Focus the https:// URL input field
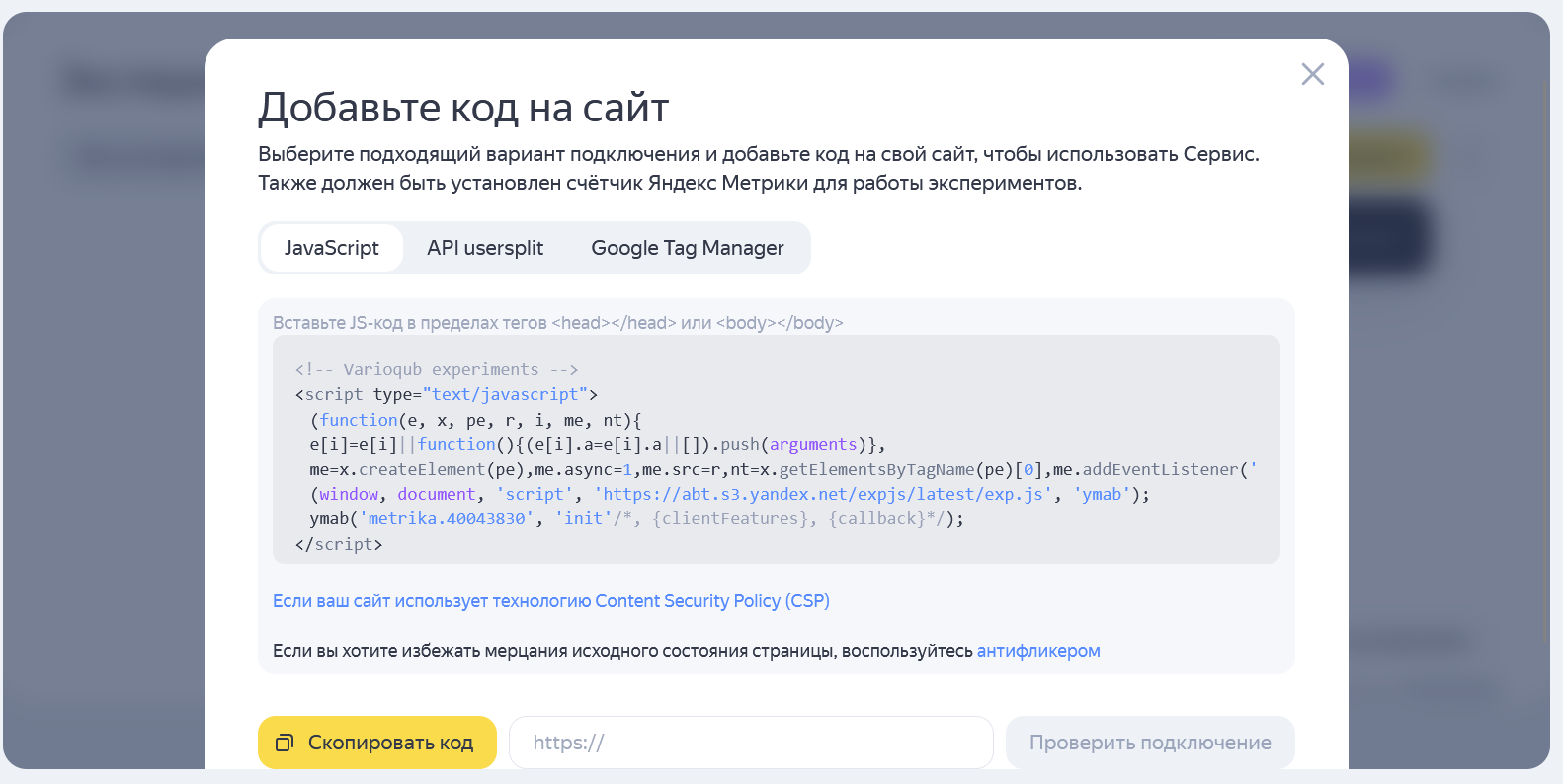 751,743
